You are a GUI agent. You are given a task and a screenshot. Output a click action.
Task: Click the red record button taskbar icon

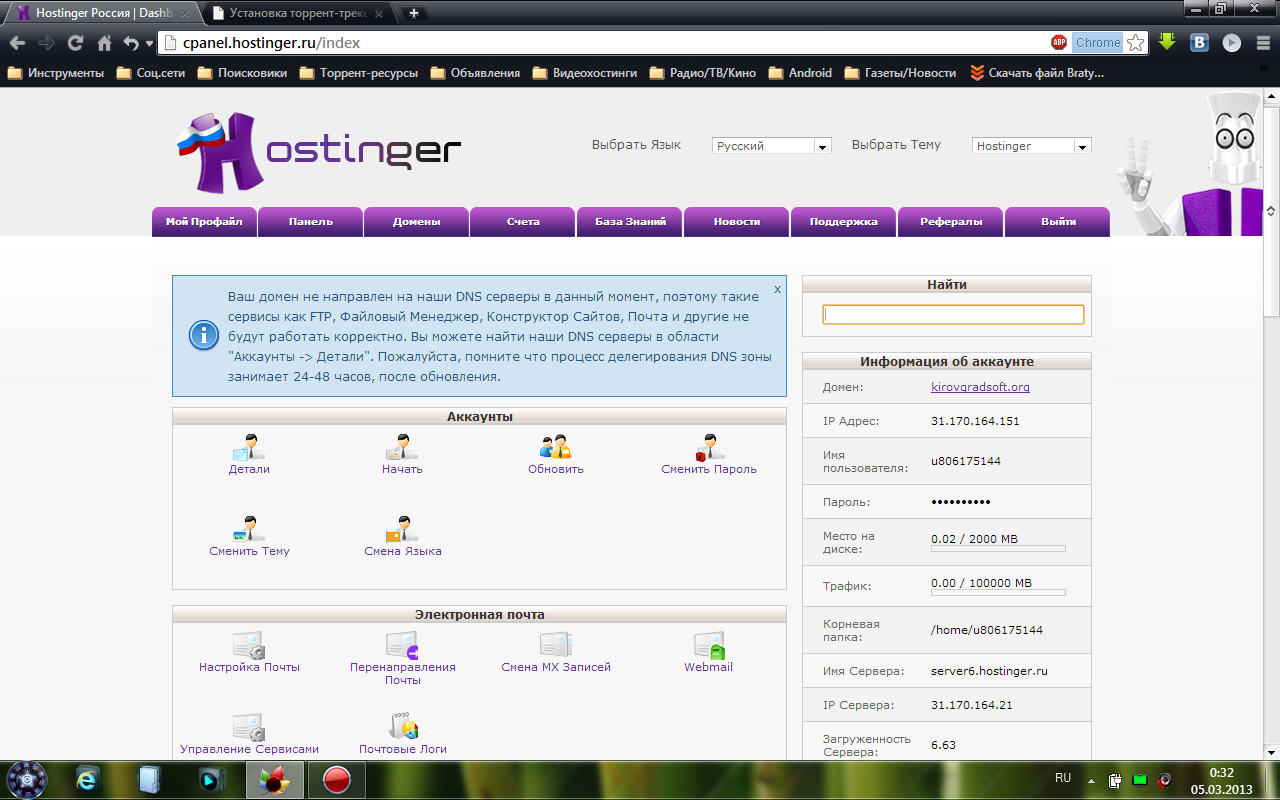[x=337, y=780]
